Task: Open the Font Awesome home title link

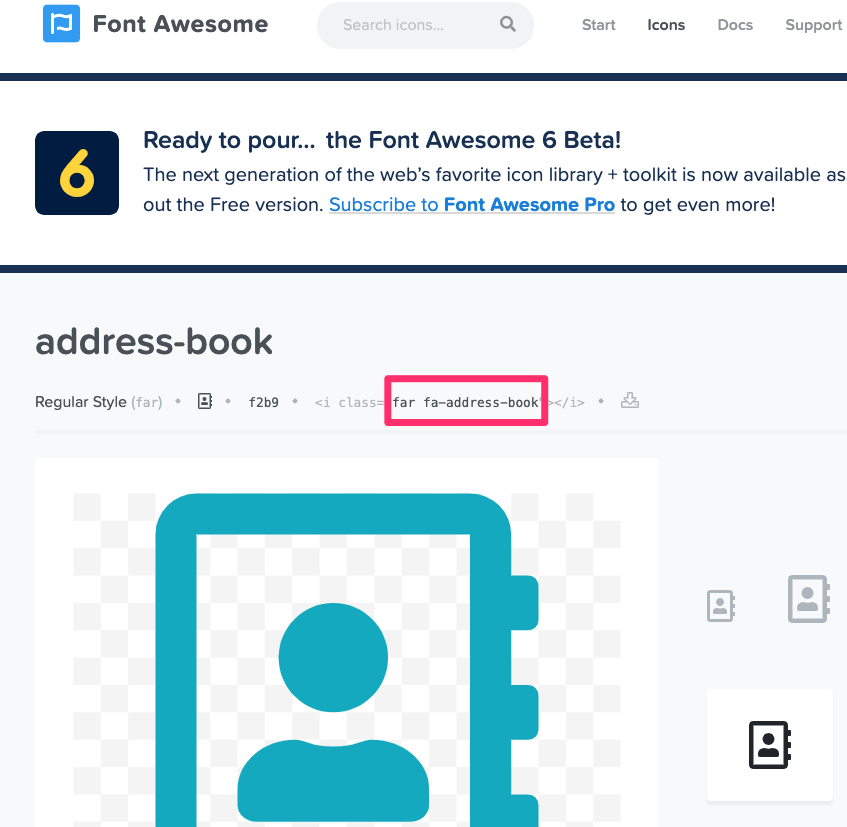Action: coord(180,24)
